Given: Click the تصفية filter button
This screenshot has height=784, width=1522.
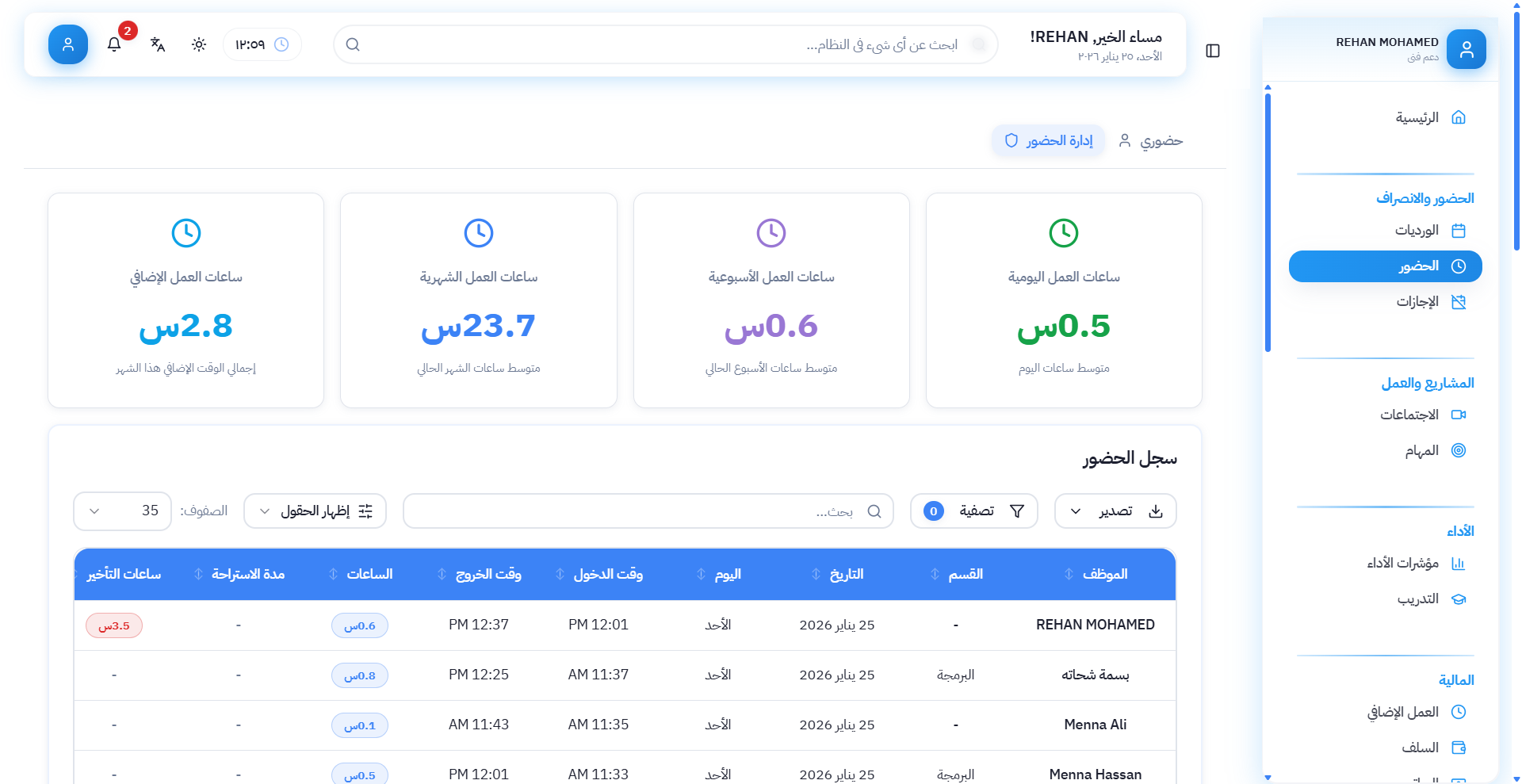Looking at the screenshot, I should click(974, 511).
